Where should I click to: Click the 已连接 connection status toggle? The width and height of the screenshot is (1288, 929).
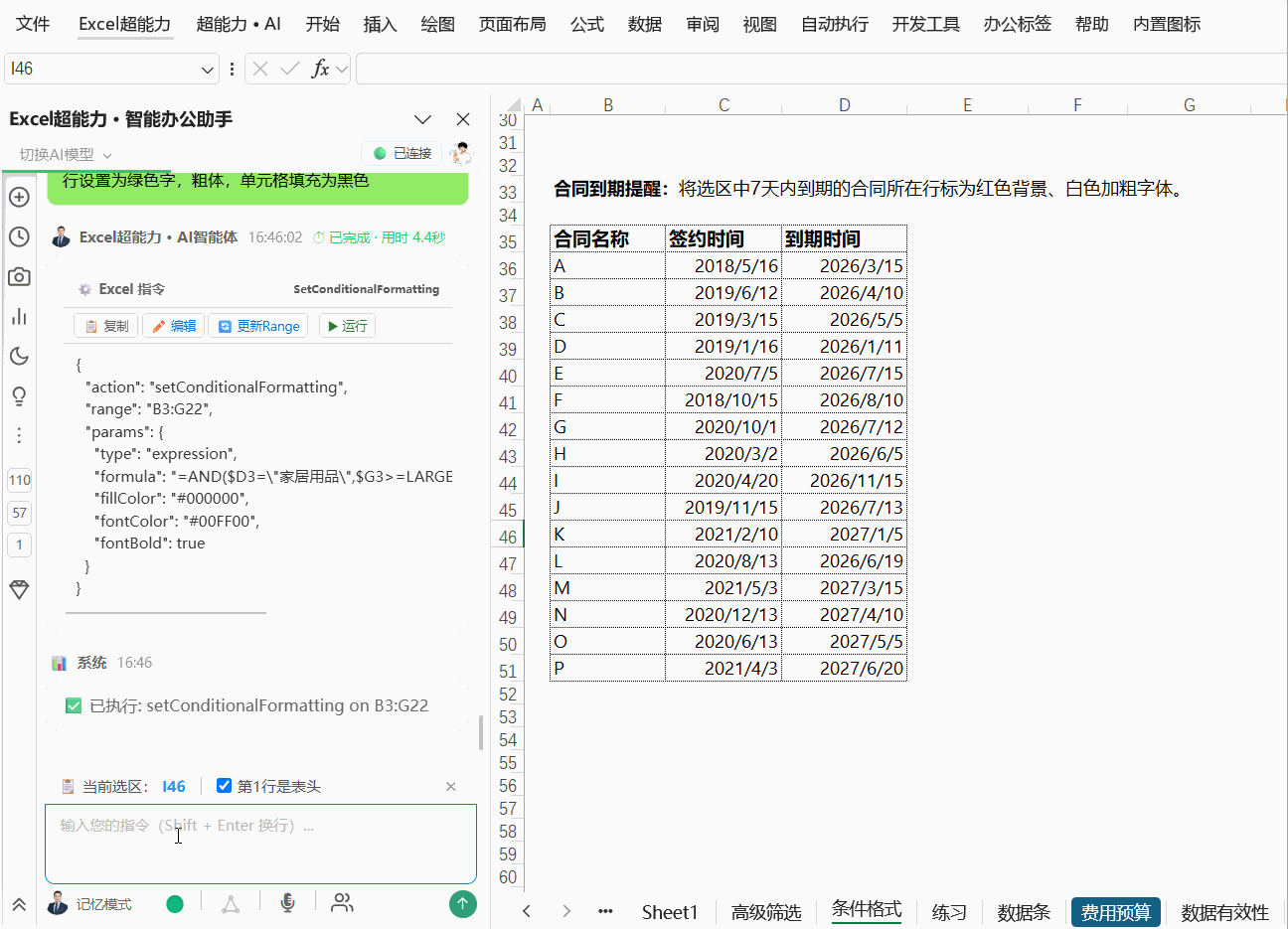402,153
